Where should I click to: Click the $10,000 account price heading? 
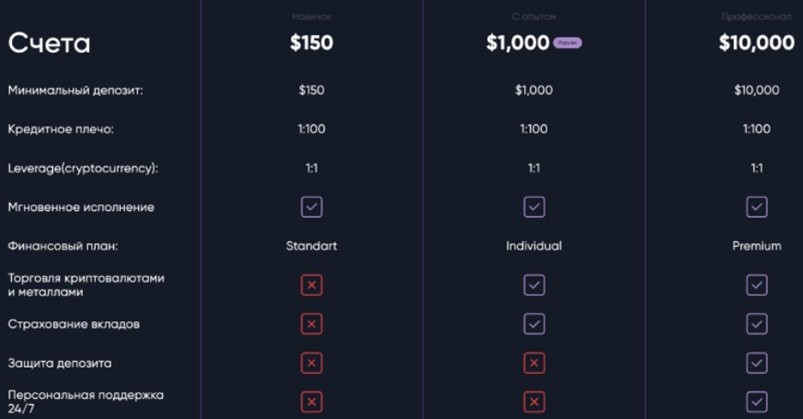click(x=756, y=43)
